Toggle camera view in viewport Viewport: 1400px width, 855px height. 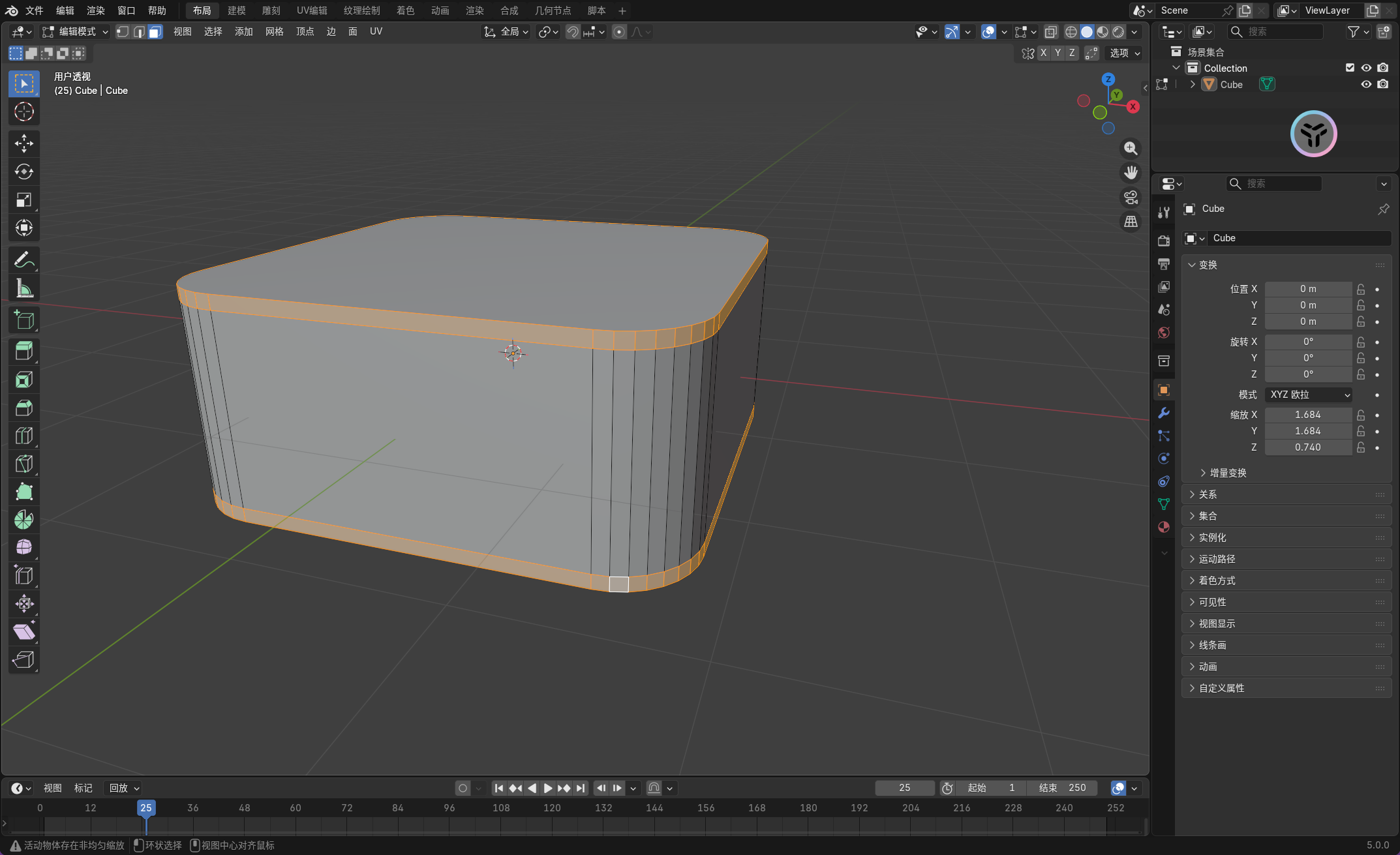[1131, 197]
